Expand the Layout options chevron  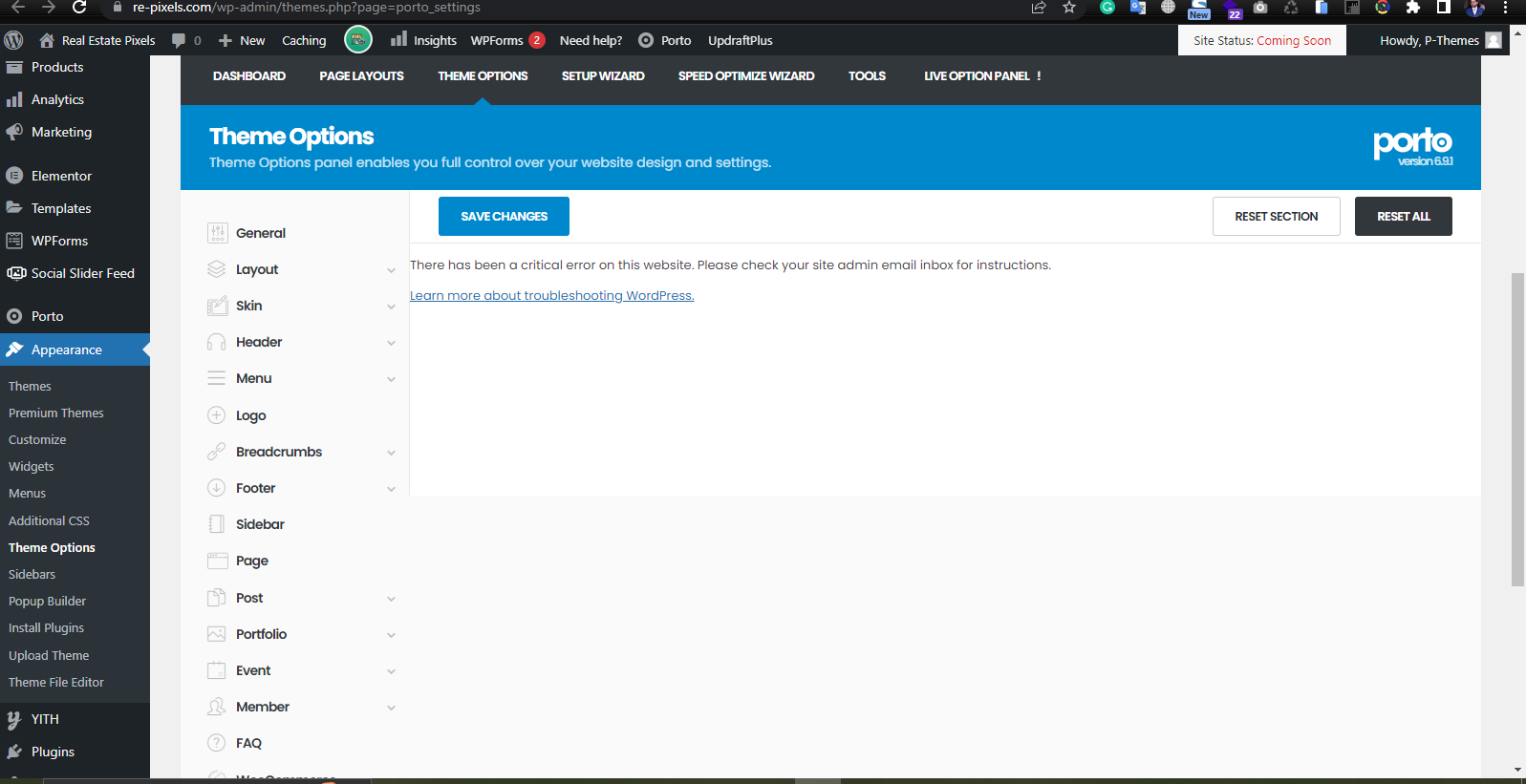point(391,270)
